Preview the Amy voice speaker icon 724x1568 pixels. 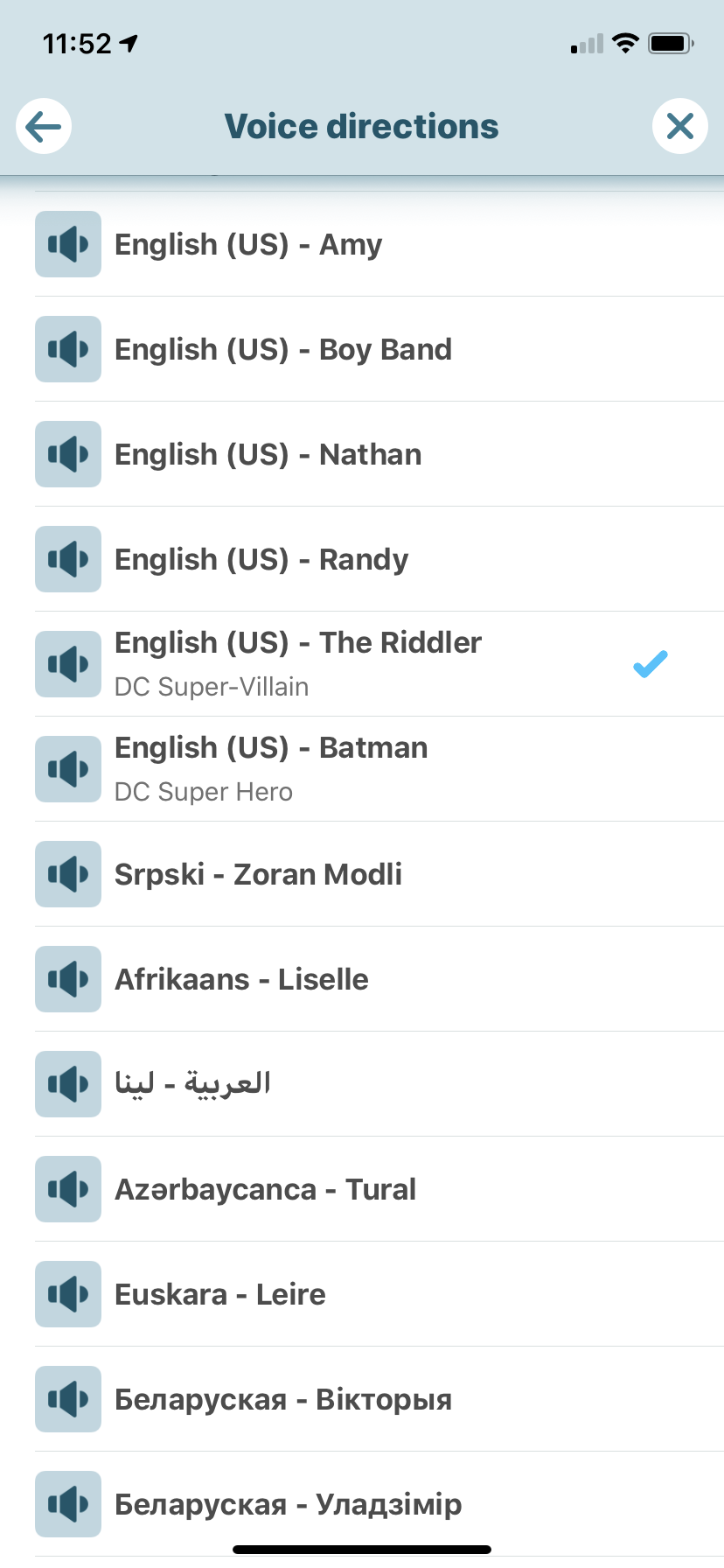coord(68,244)
